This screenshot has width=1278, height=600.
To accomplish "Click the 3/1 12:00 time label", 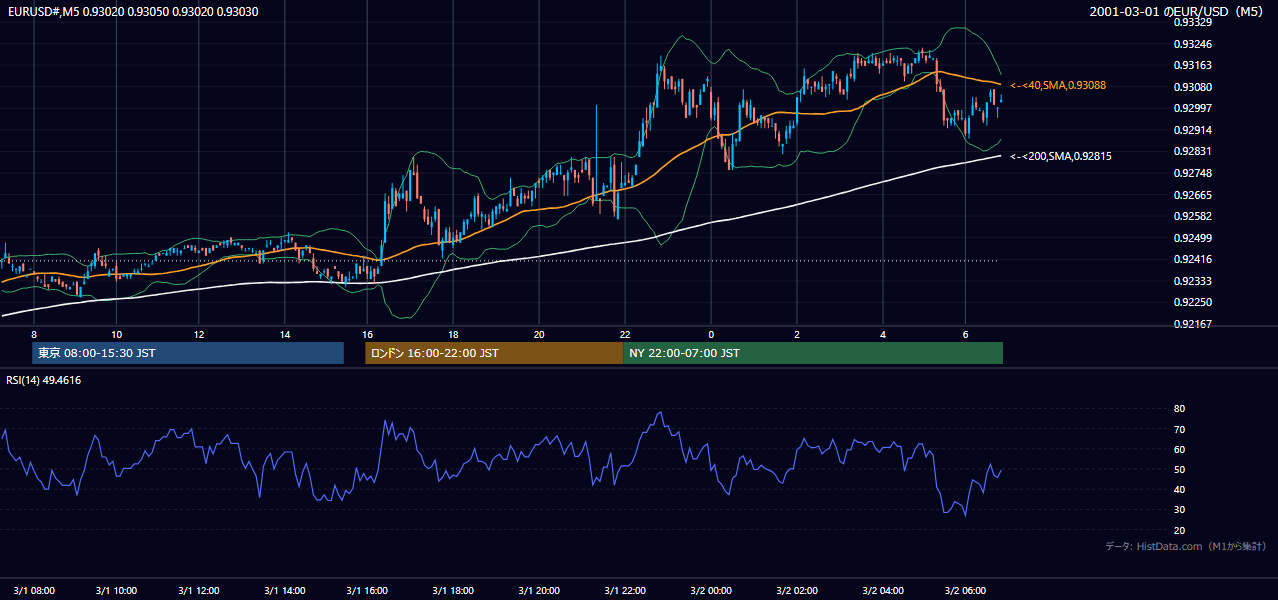I will [200, 590].
